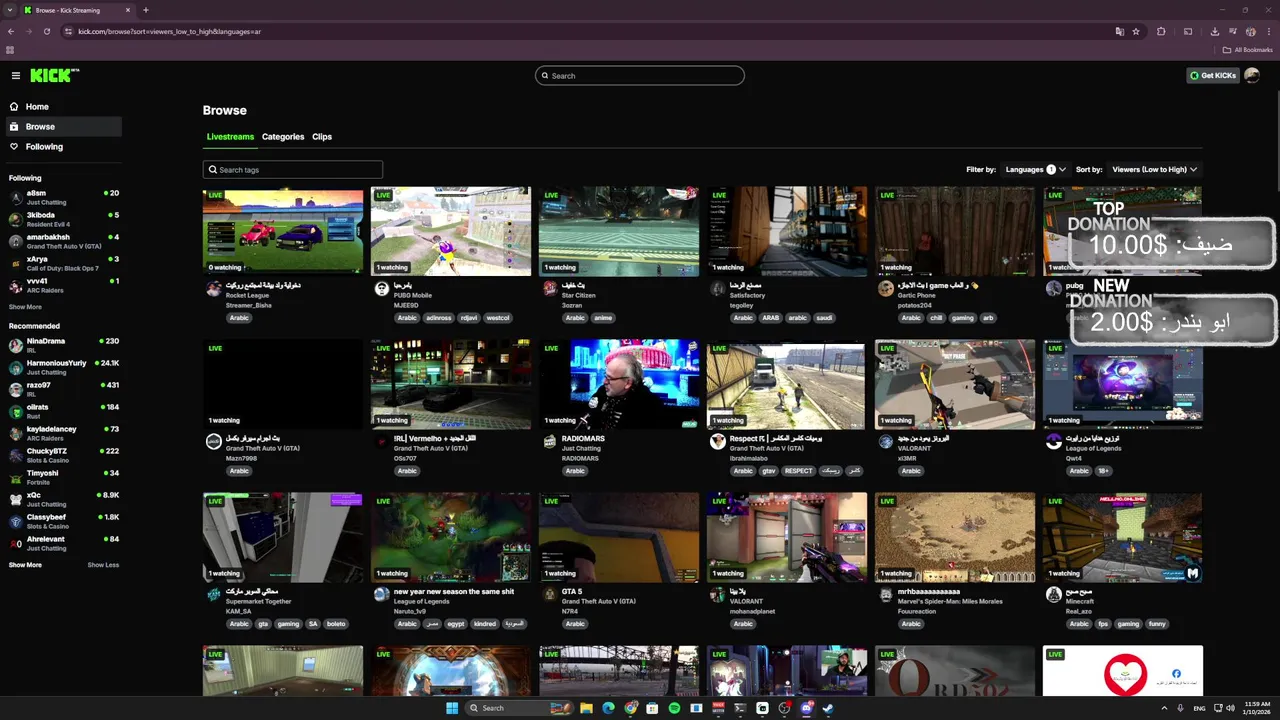Click the 'kindred' tag

pos(485,624)
